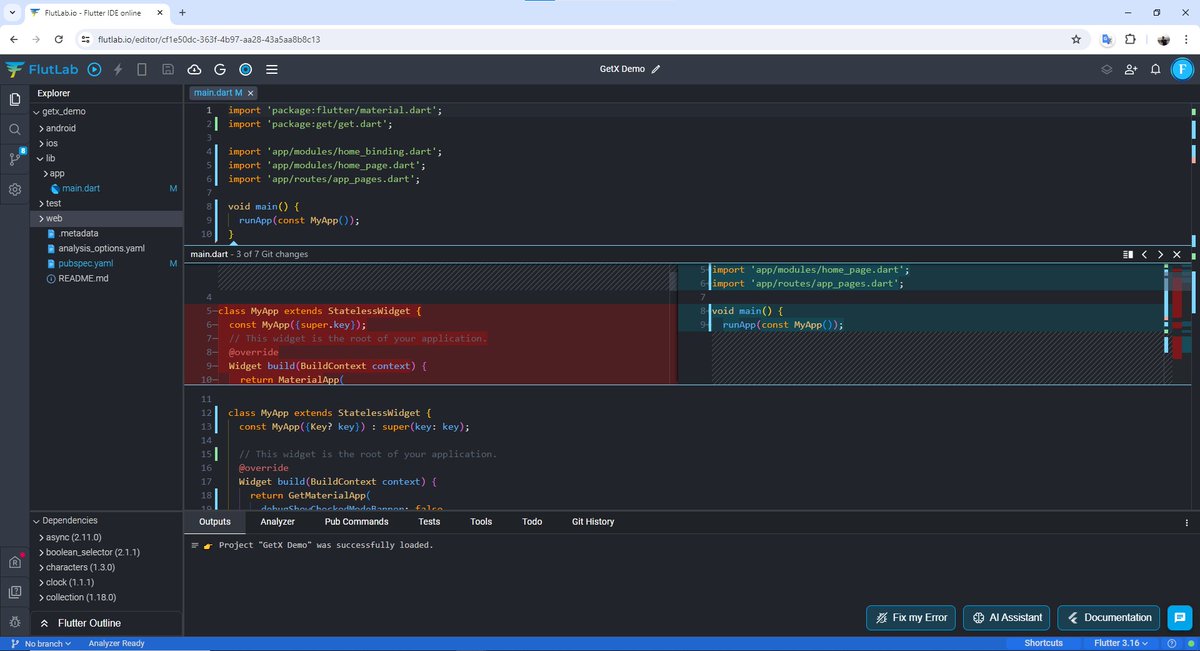Switch to the Analyzer tab

277,521
